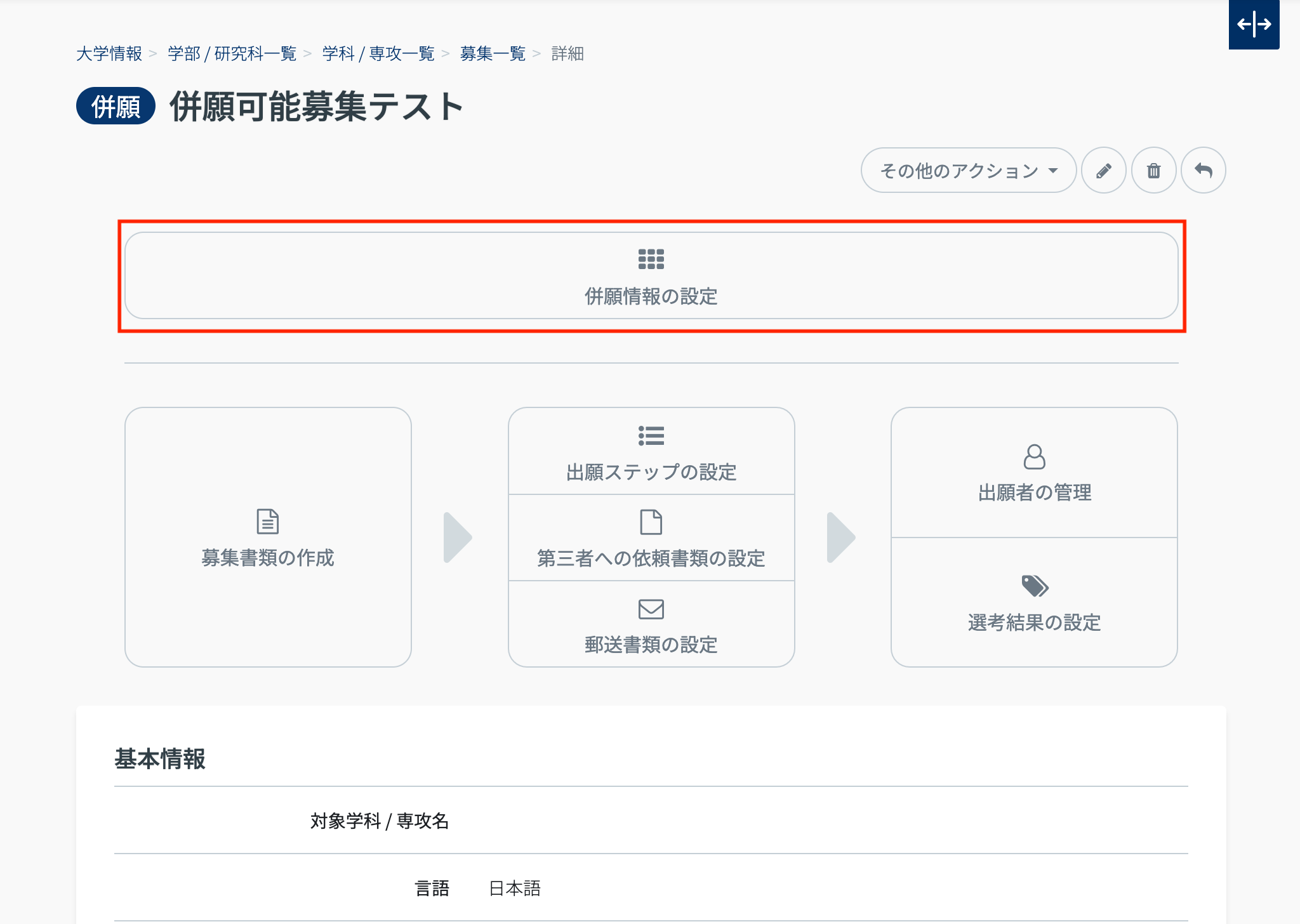Viewport: 1300px width, 924px height.
Task: Open 郵送書類の設定 text label
Action: pos(651,645)
